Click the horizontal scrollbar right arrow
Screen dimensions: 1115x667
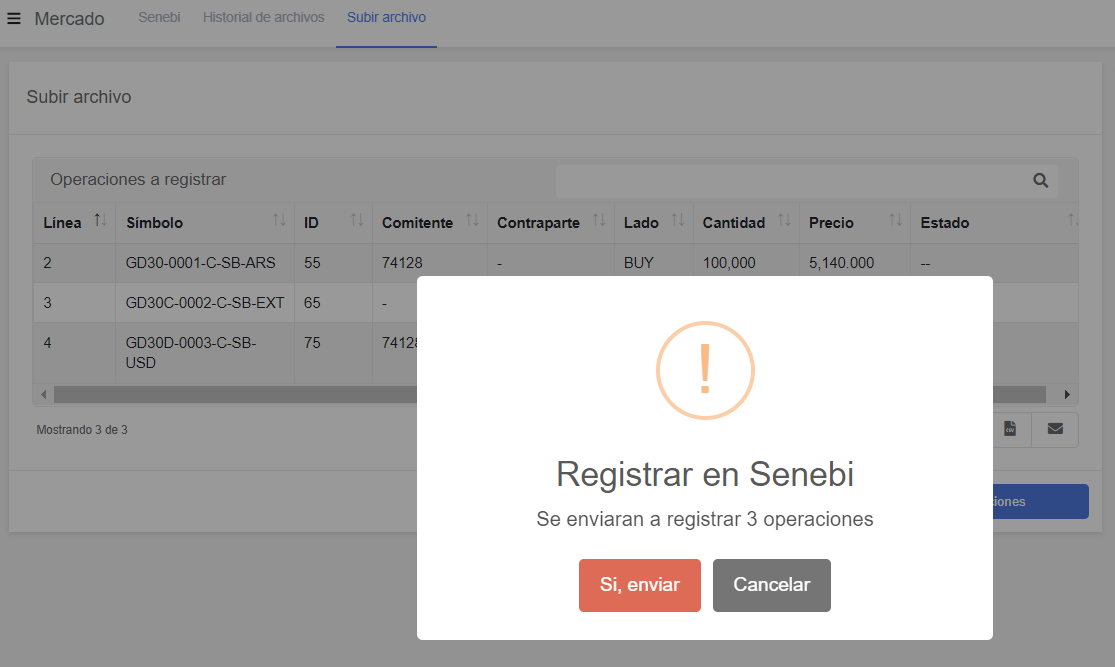tap(1067, 395)
